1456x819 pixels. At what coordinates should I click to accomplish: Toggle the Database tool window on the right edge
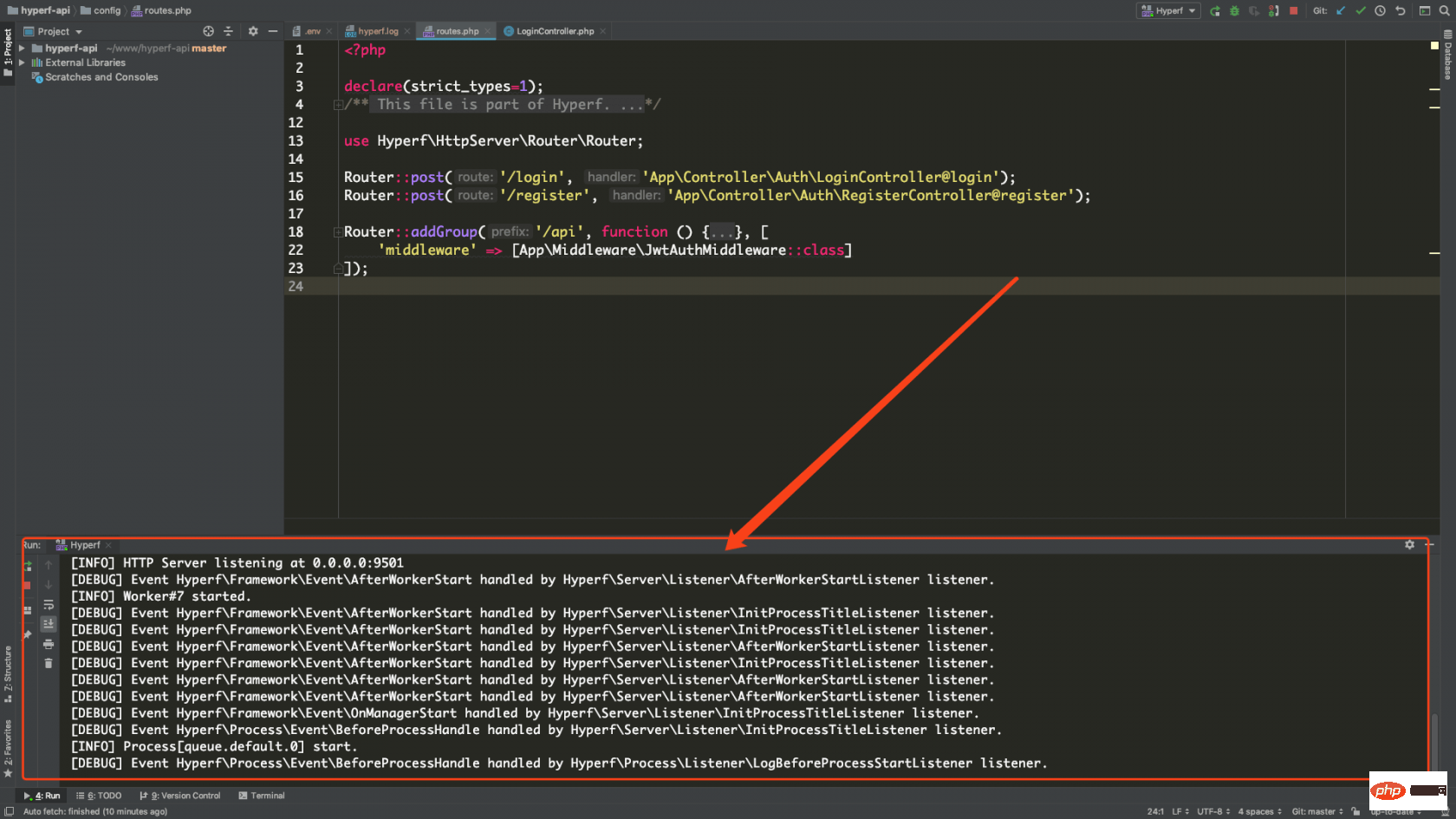(1447, 54)
